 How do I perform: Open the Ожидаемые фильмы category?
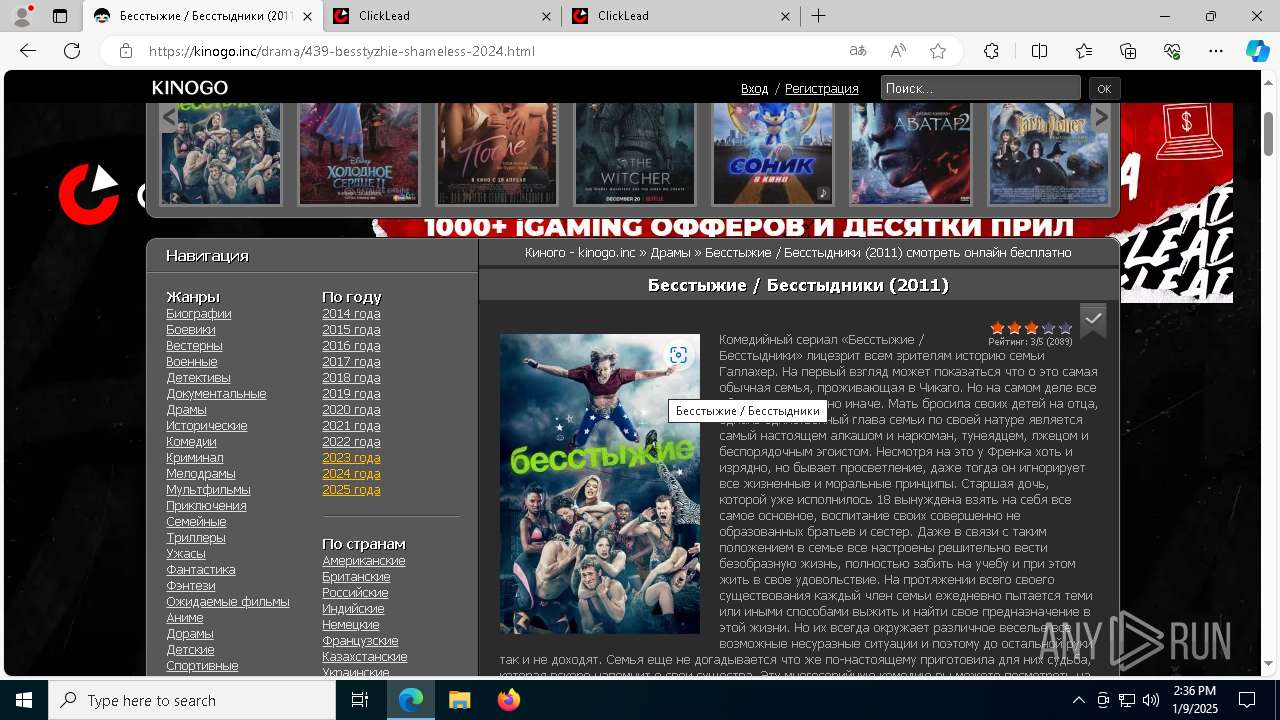pos(228,602)
